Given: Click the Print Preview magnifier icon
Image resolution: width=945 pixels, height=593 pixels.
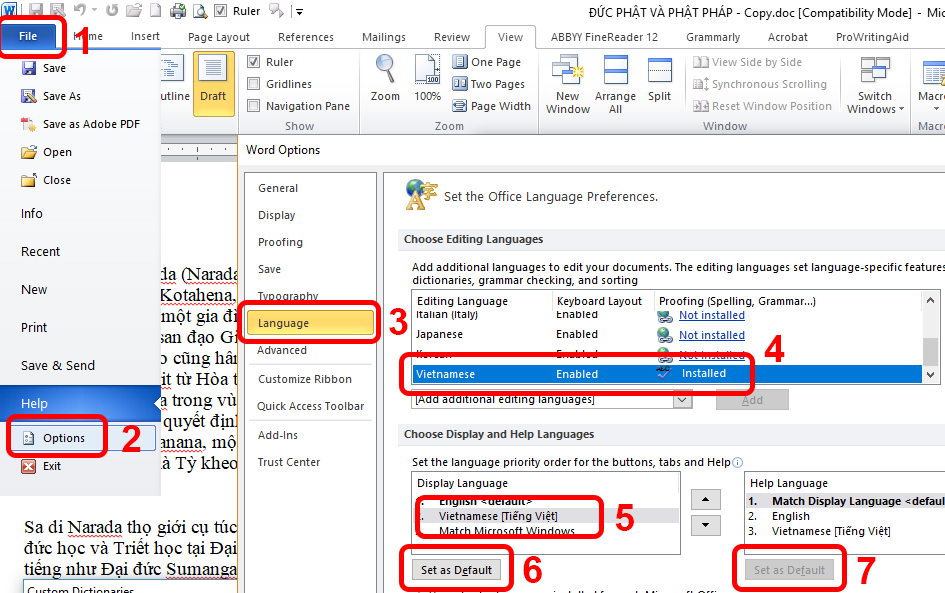Looking at the screenshot, I should click(199, 10).
